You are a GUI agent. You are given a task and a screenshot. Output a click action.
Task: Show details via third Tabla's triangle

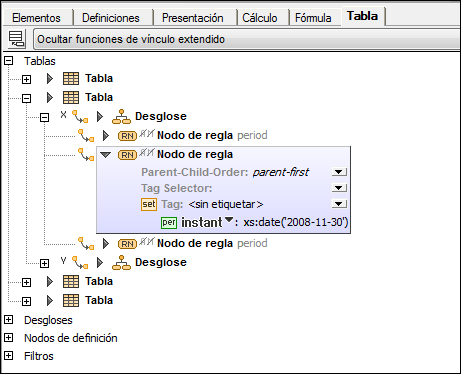point(50,281)
